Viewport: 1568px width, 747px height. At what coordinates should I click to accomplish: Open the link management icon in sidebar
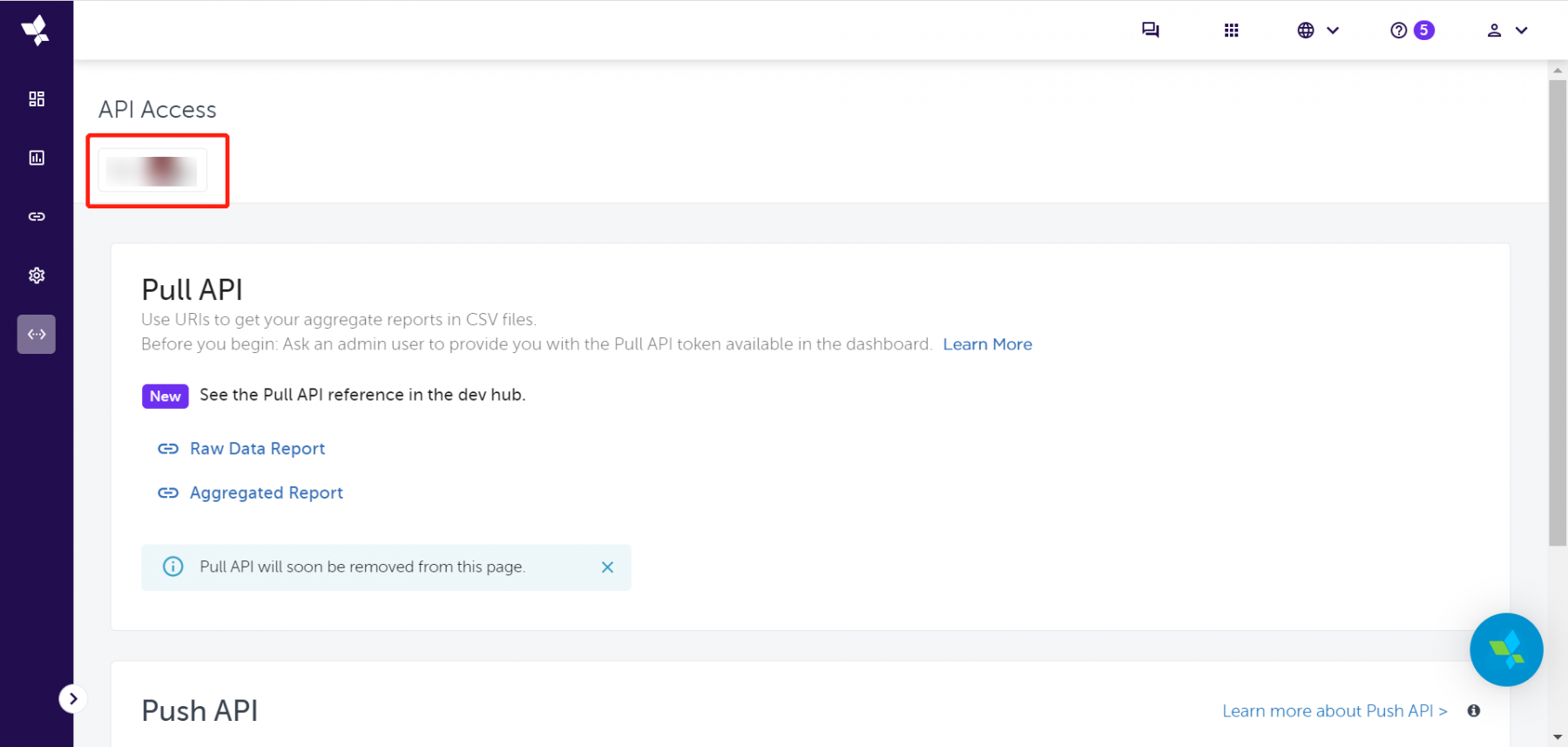[x=37, y=216]
